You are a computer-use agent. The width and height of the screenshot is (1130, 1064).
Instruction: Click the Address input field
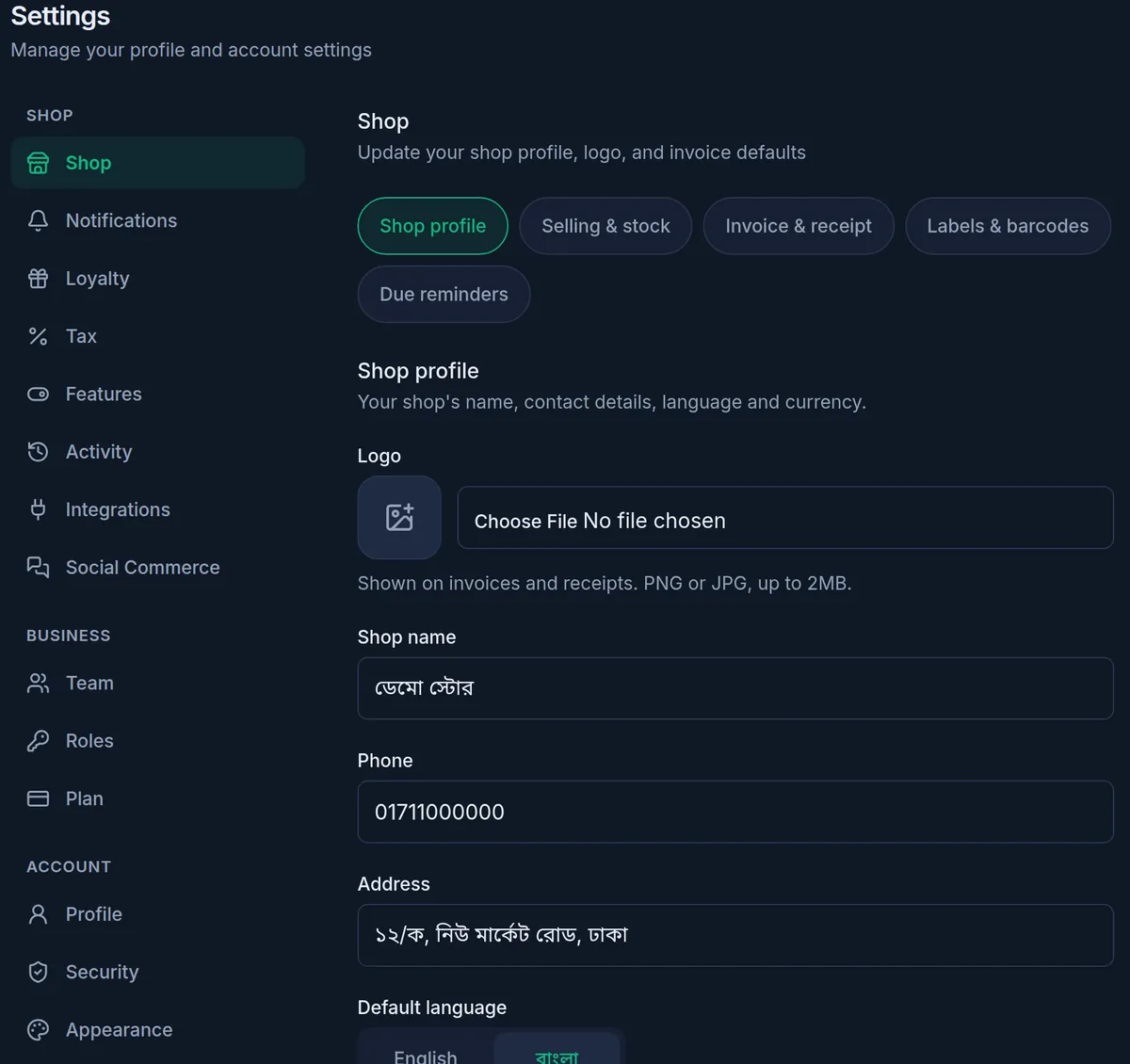pyautogui.click(x=735, y=935)
